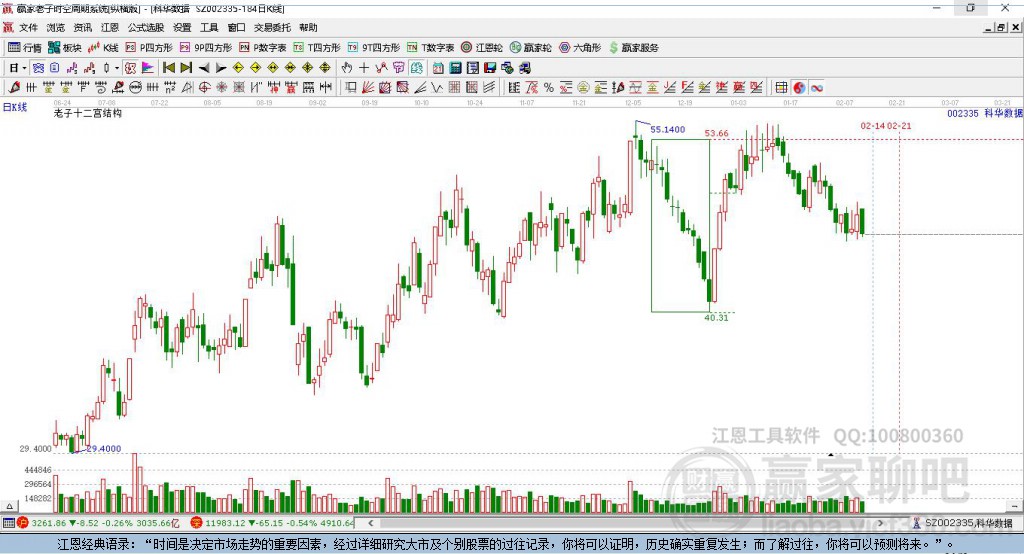
Task: Select the Gann fan red lines tool
Action: click(368, 88)
